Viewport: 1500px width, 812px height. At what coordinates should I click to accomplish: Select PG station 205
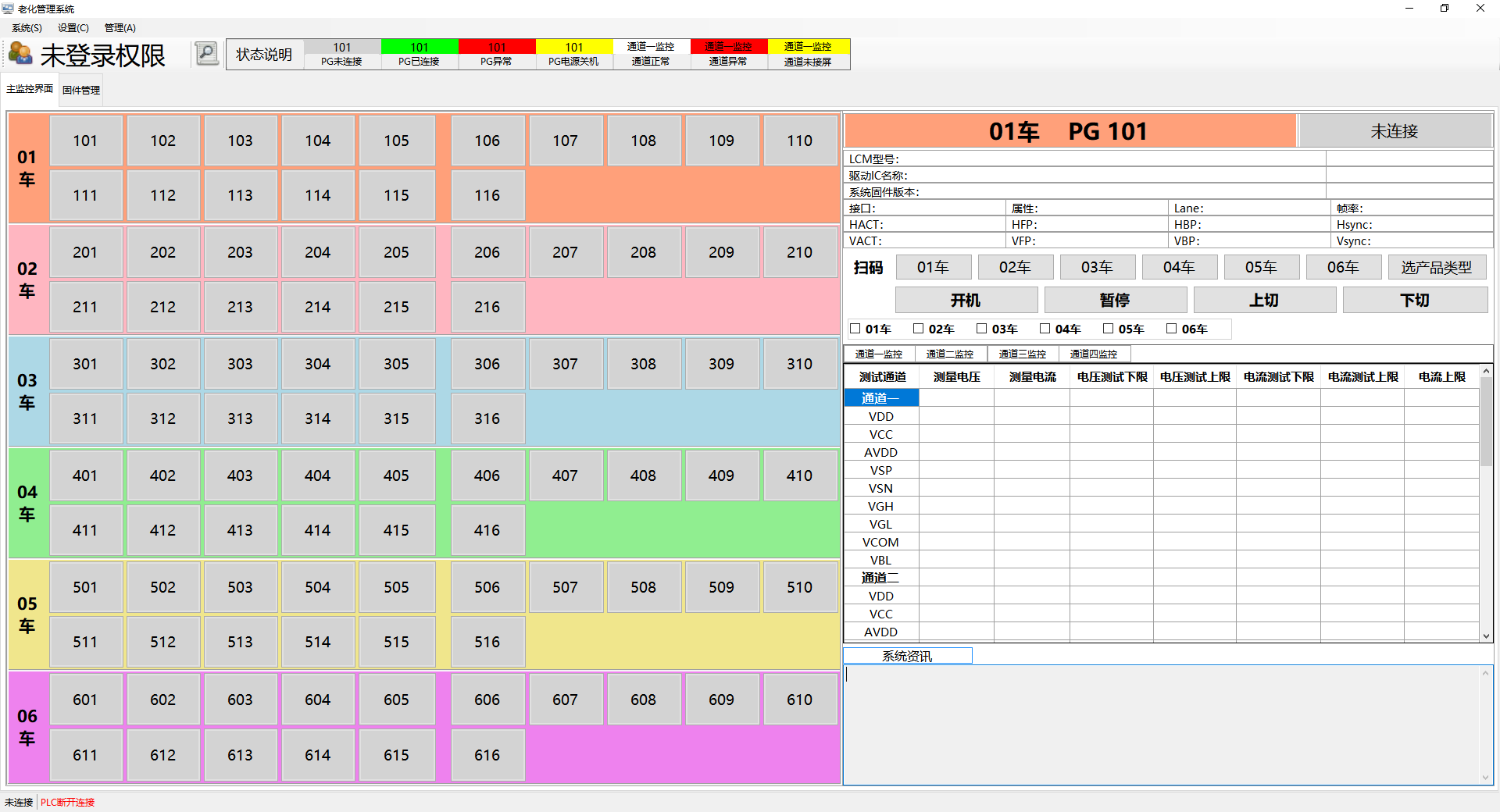(x=396, y=252)
